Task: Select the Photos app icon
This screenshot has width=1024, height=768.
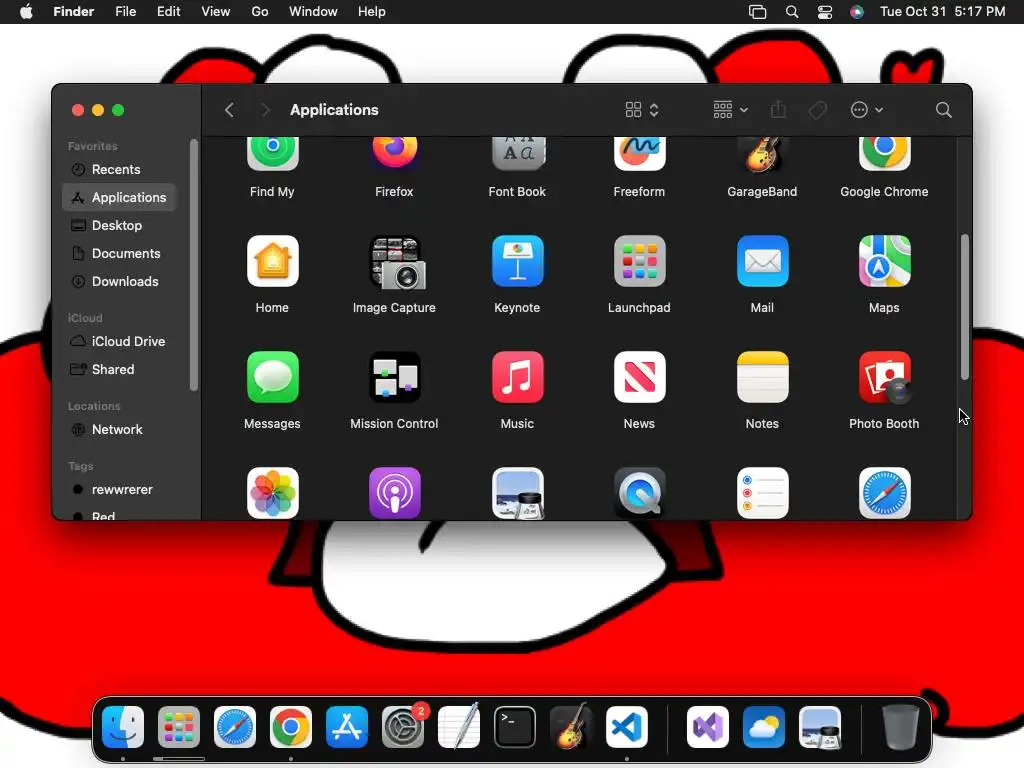Action: coord(272,493)
